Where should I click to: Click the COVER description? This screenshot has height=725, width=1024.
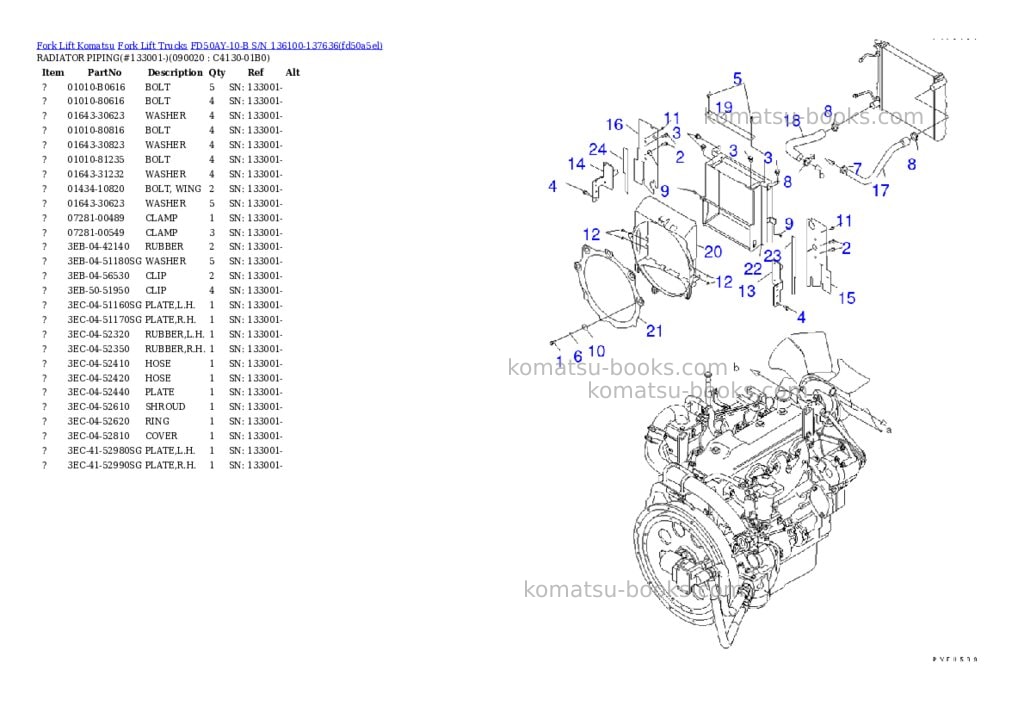161,436
